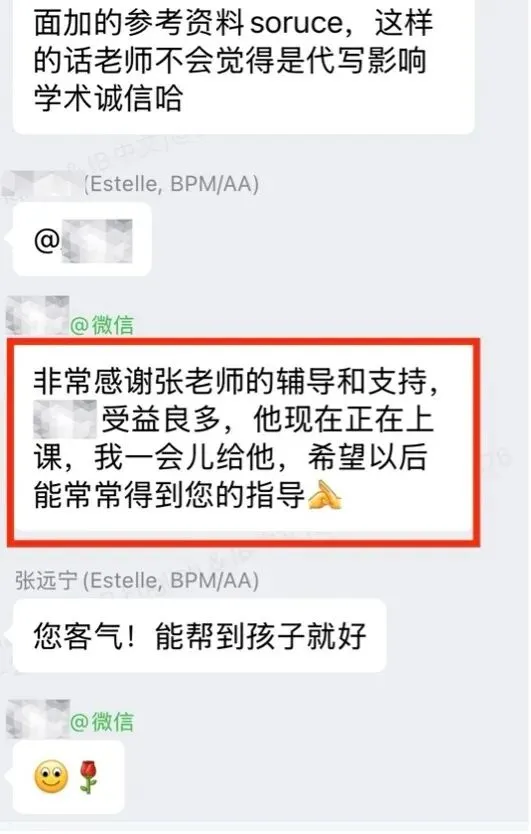
Task: Click blurred mentioned name after @ symbol
Action: pos(97,241)
